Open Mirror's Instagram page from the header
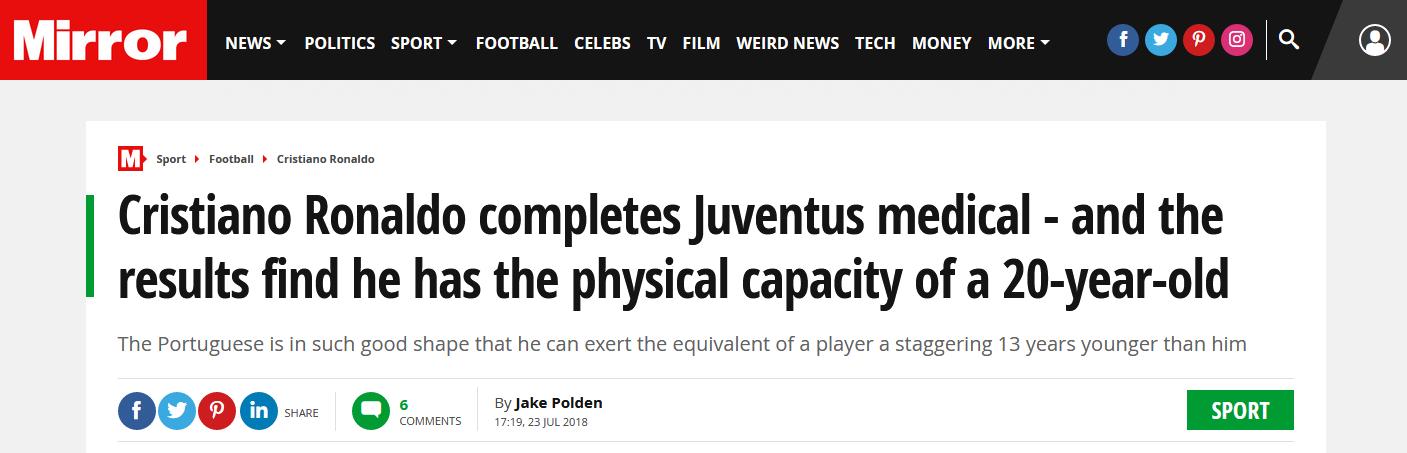The height and width of the screenshot is (453, 1407). [x=1237, y=41]
